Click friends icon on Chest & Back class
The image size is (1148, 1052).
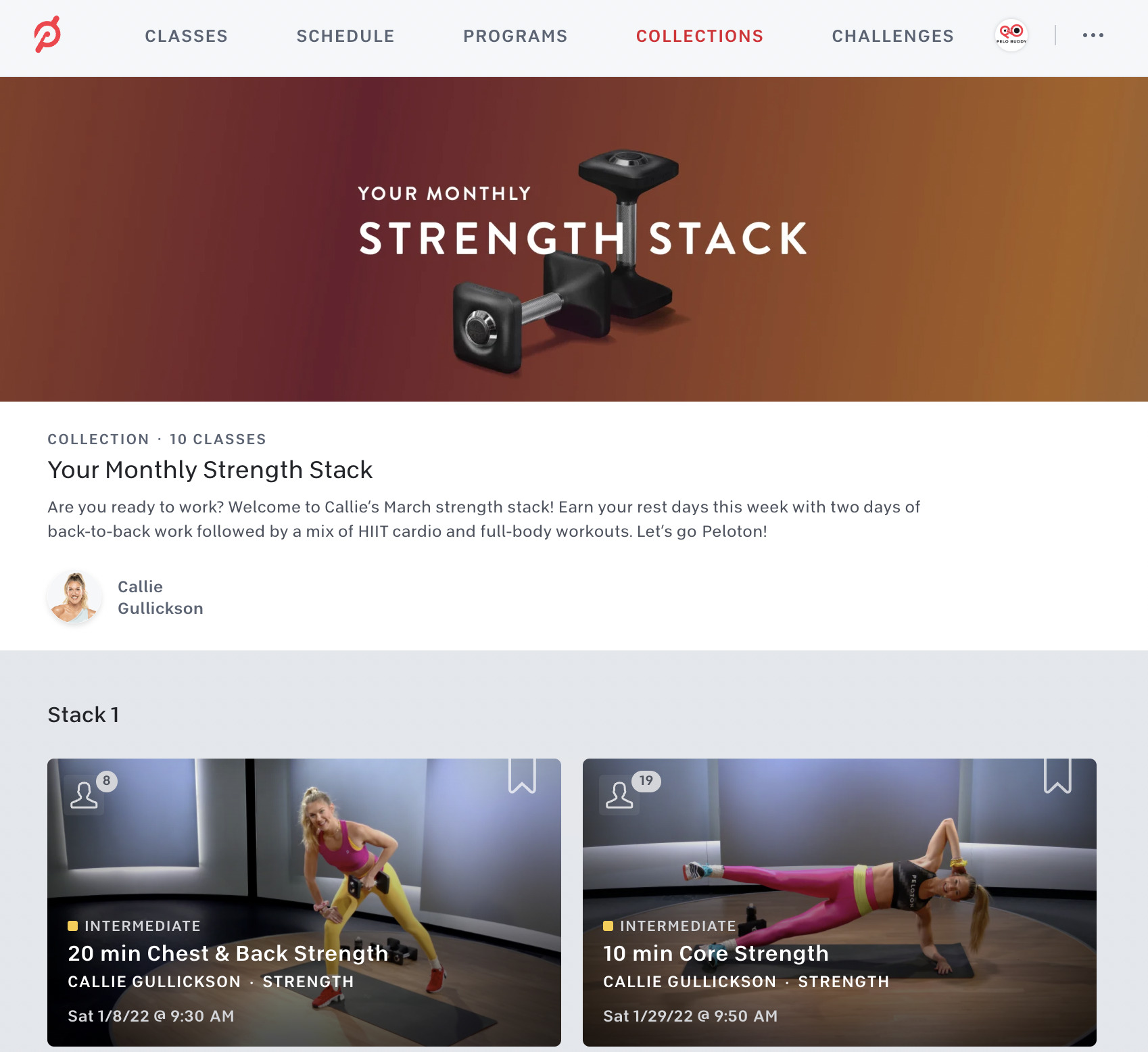click(x=84, y=795)
